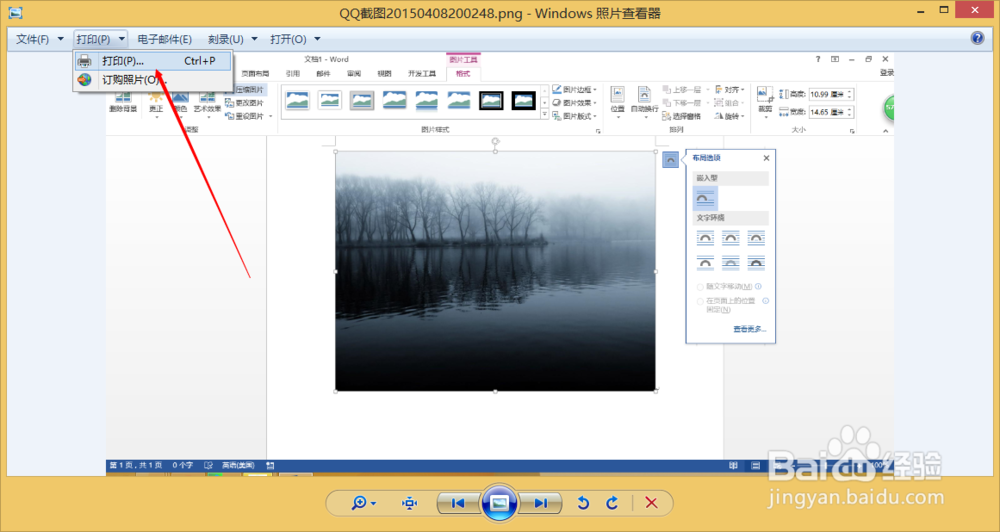Rotate the photo clockwise

click(x=612, y=503)
